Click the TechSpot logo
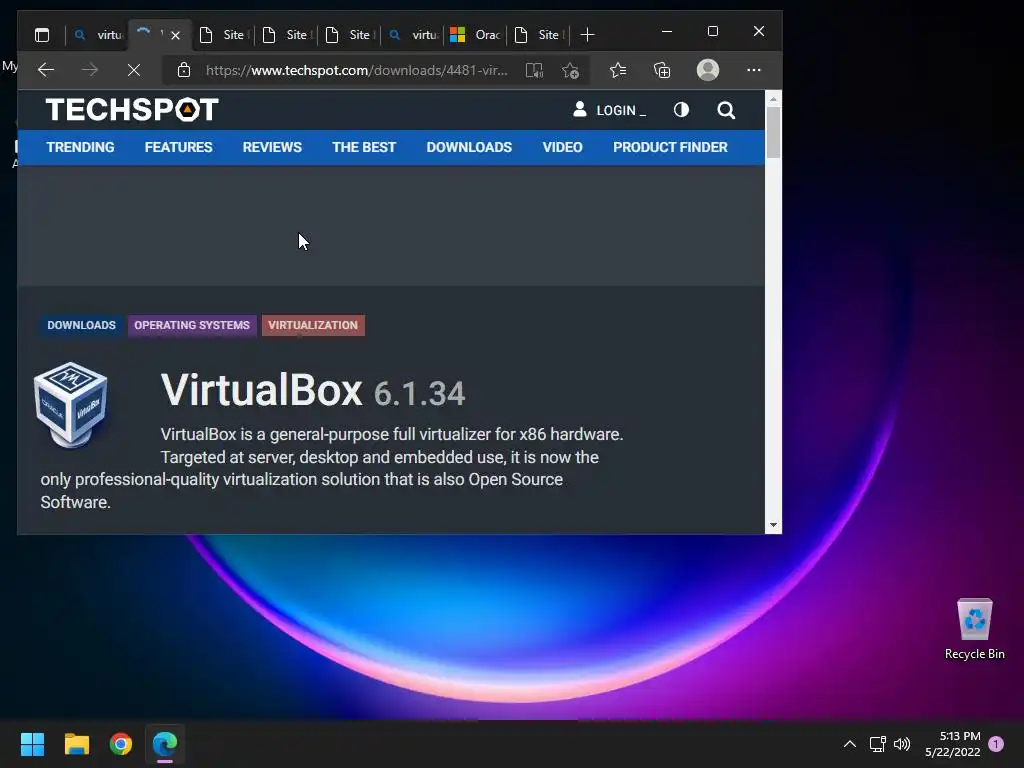 (x=132, y=110)
